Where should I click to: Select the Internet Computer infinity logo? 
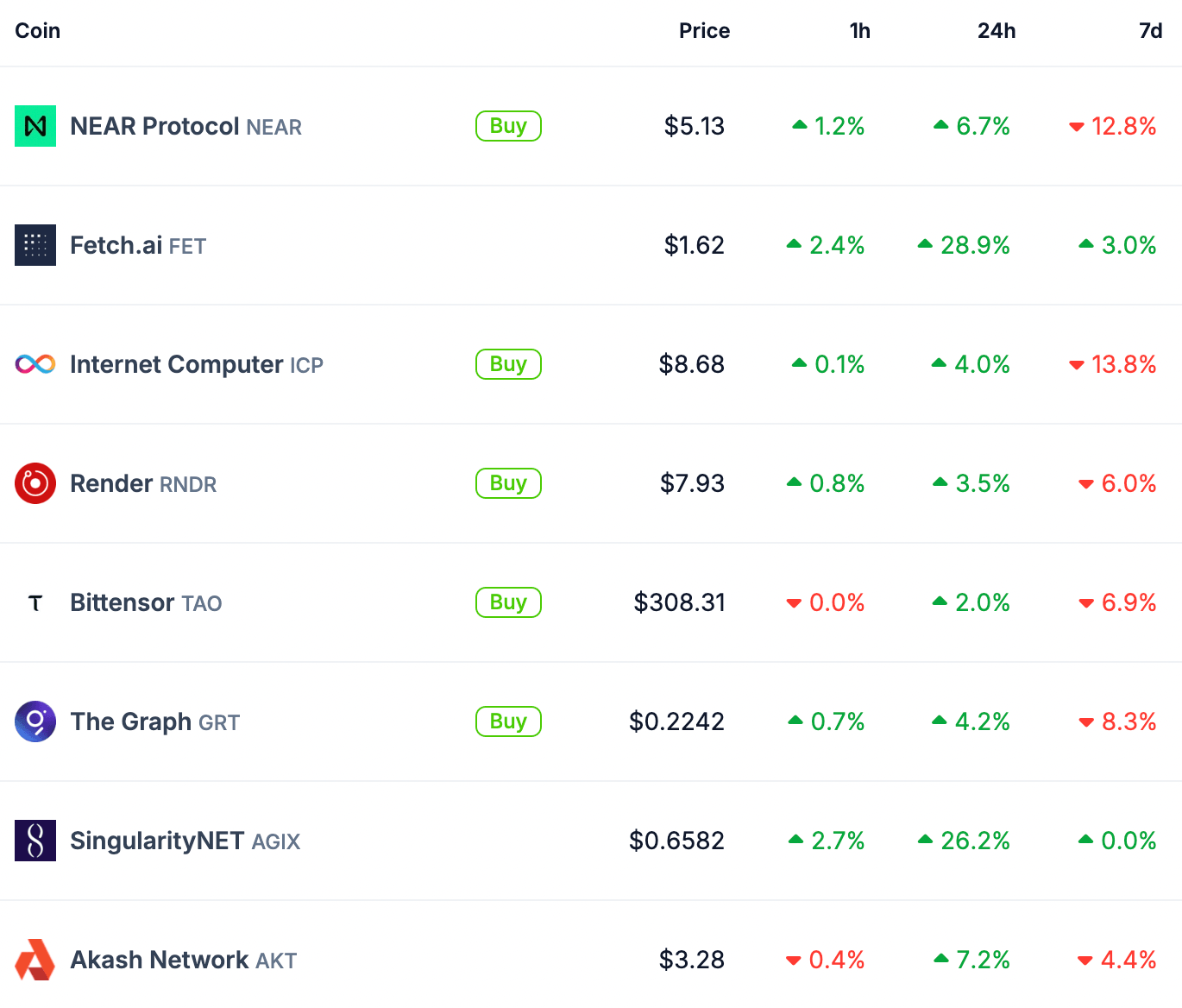(x=35, y=364)
